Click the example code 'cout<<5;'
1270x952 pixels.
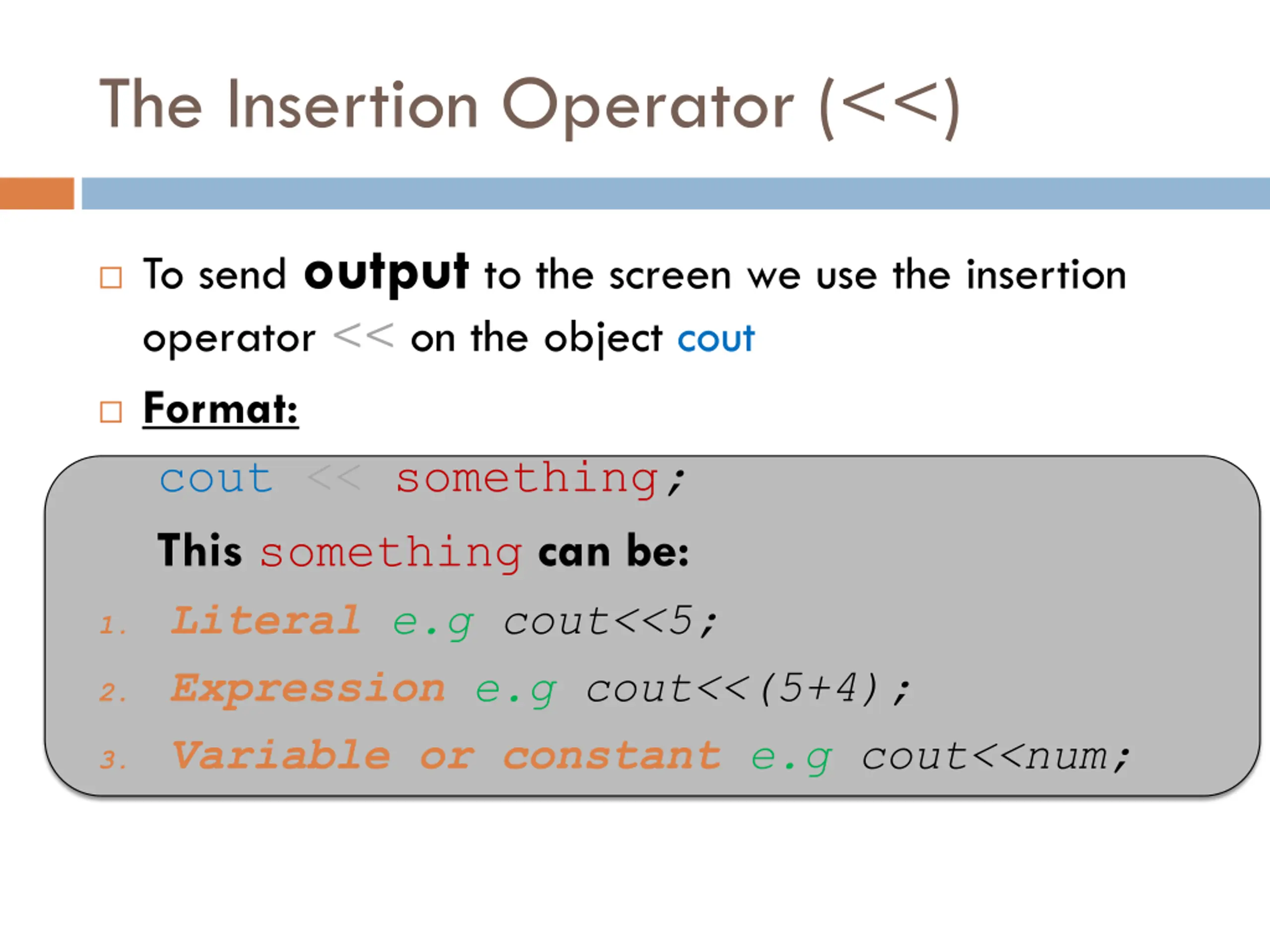(611, 621)
